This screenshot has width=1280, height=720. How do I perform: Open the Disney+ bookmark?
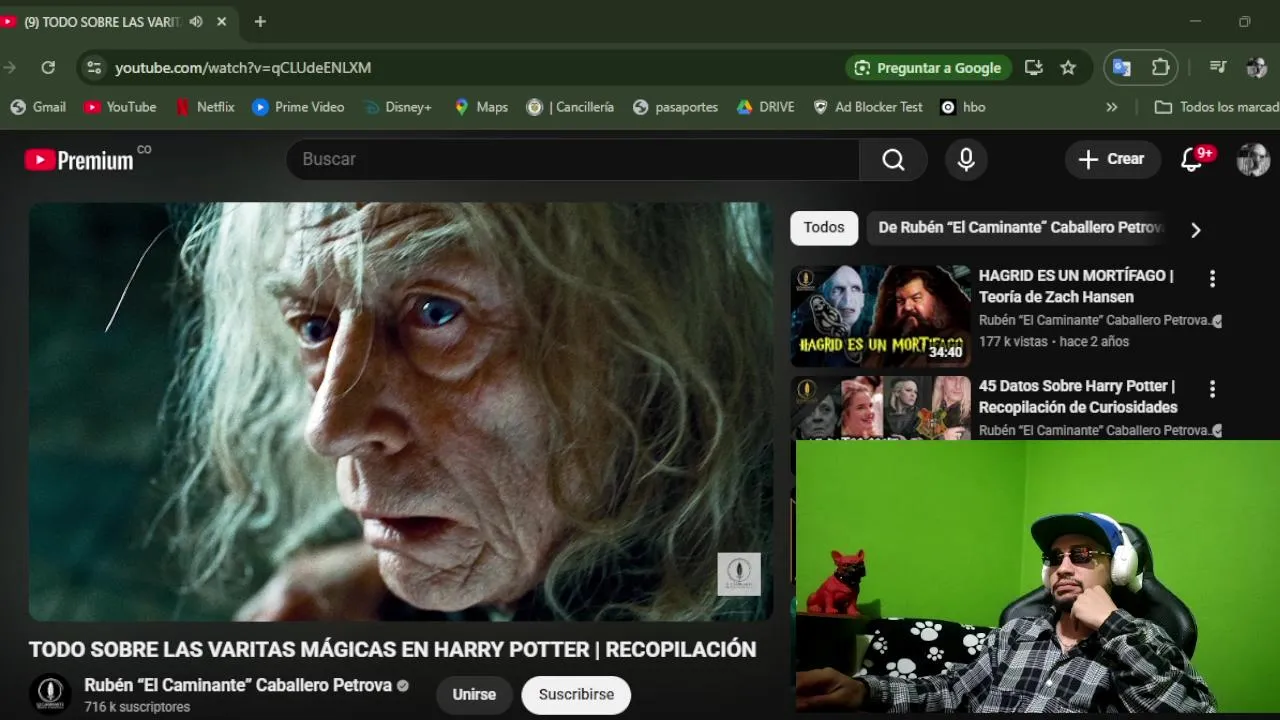[397, 107]
